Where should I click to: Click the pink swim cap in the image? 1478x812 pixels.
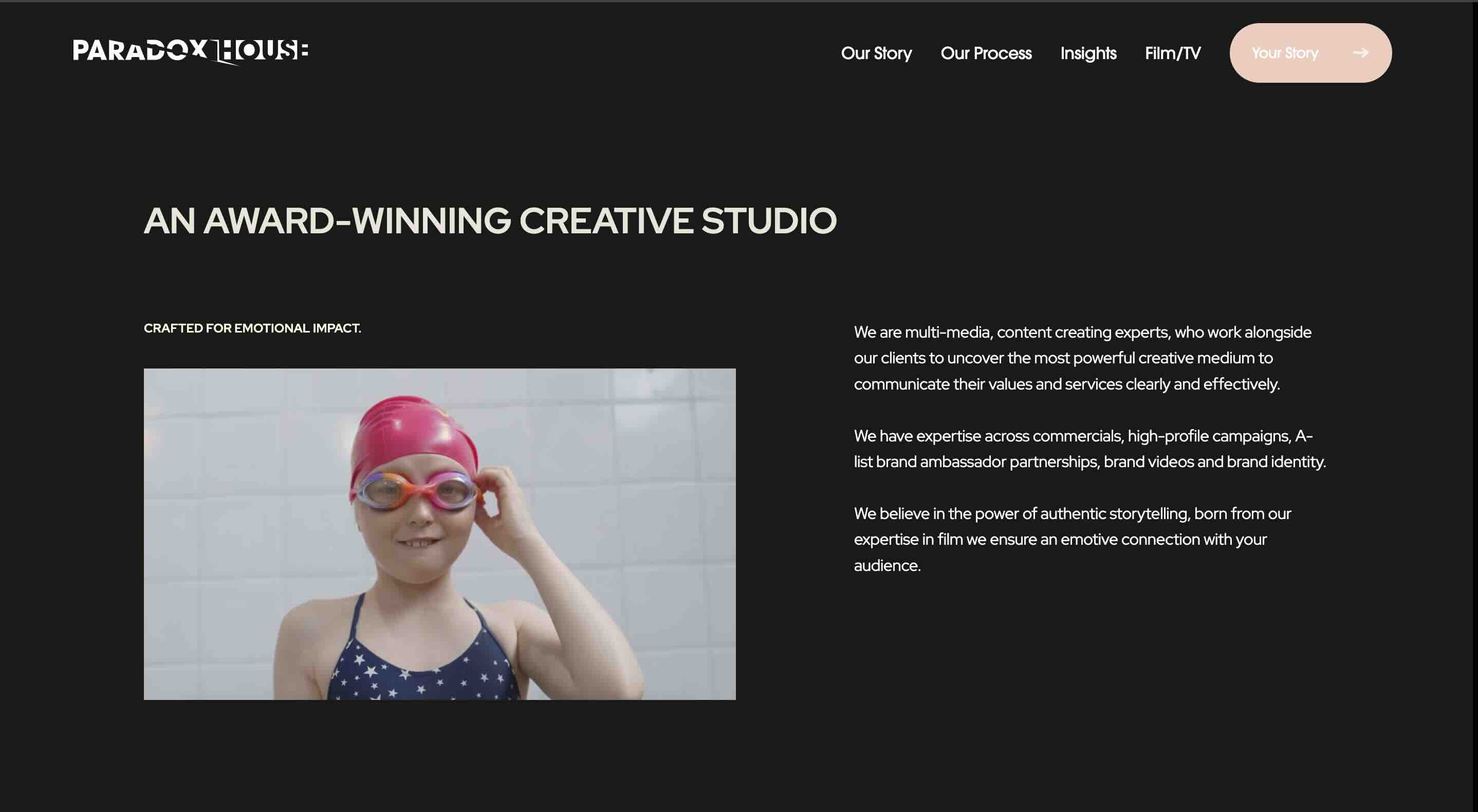point(414,433)
